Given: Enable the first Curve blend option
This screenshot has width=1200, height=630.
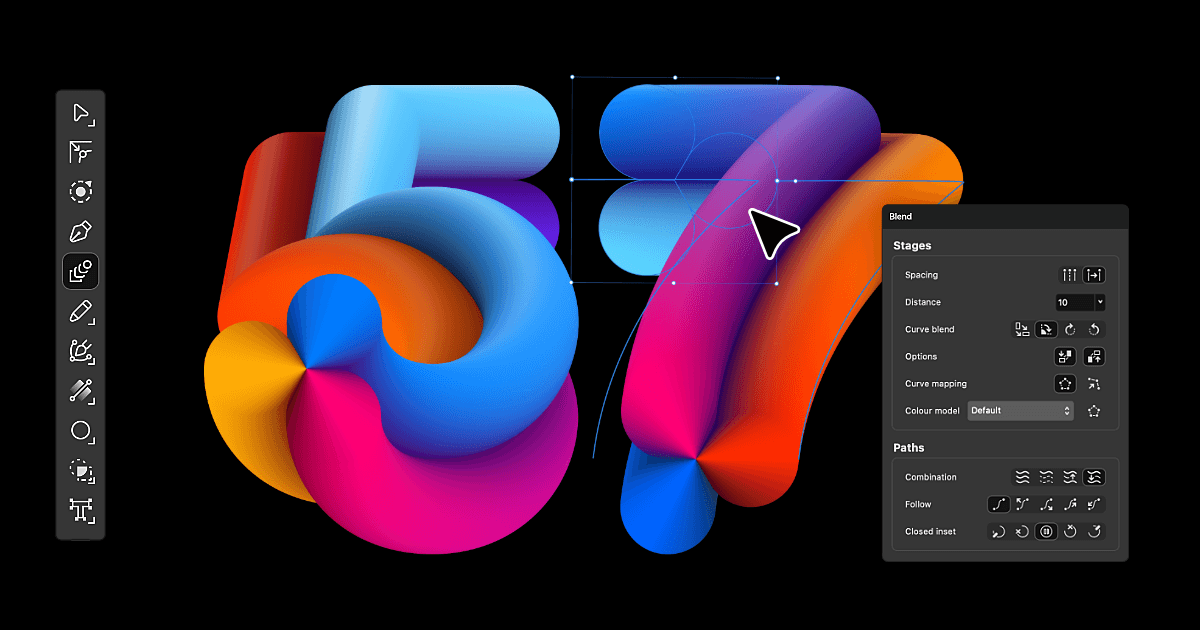Looking at the screenshot, I should [1022, 329].
